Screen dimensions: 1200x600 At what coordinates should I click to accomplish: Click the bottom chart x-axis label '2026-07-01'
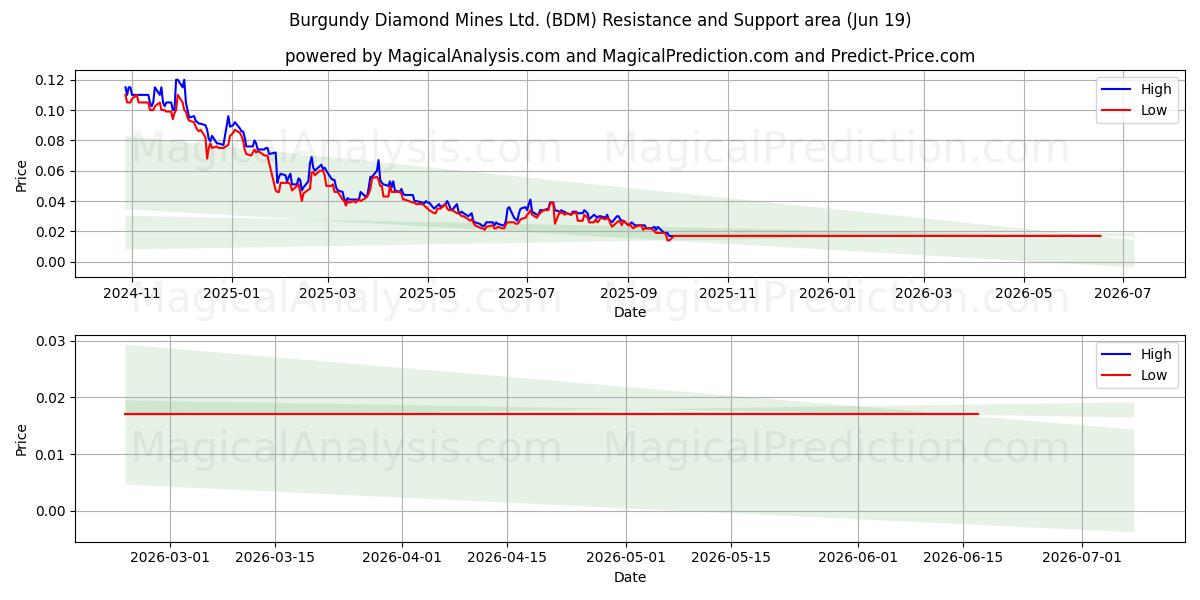(x=1083, y=560)
